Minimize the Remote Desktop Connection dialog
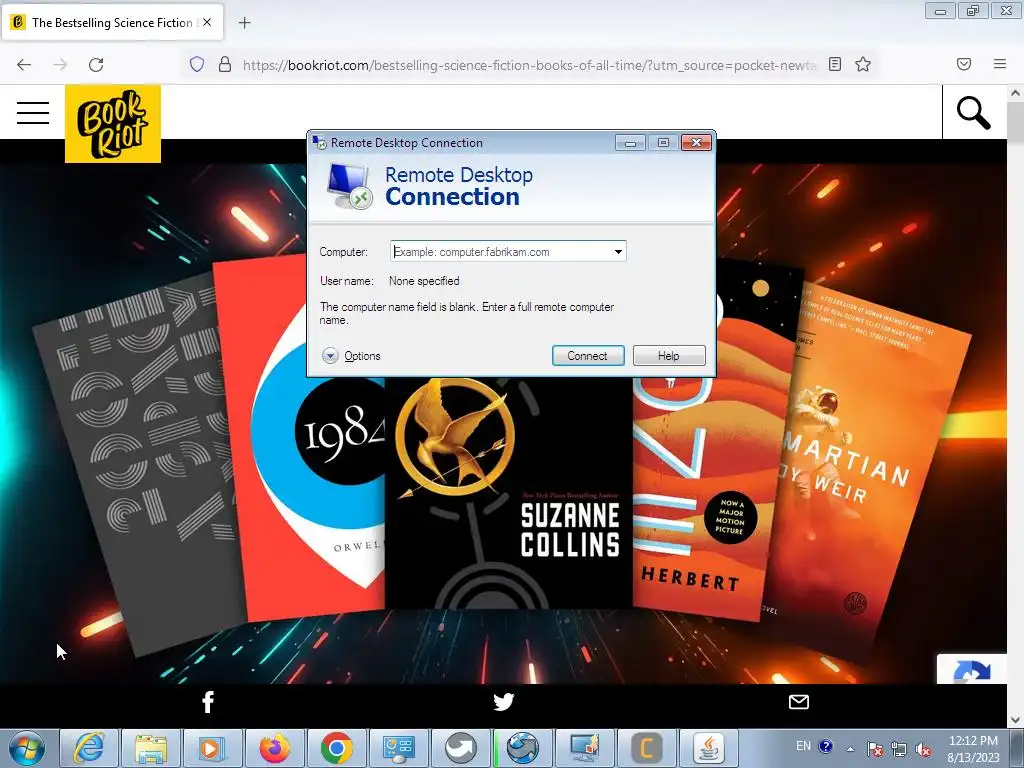Image resolution: width=1024 pixels, height=768 pixels. pos(630,142)
